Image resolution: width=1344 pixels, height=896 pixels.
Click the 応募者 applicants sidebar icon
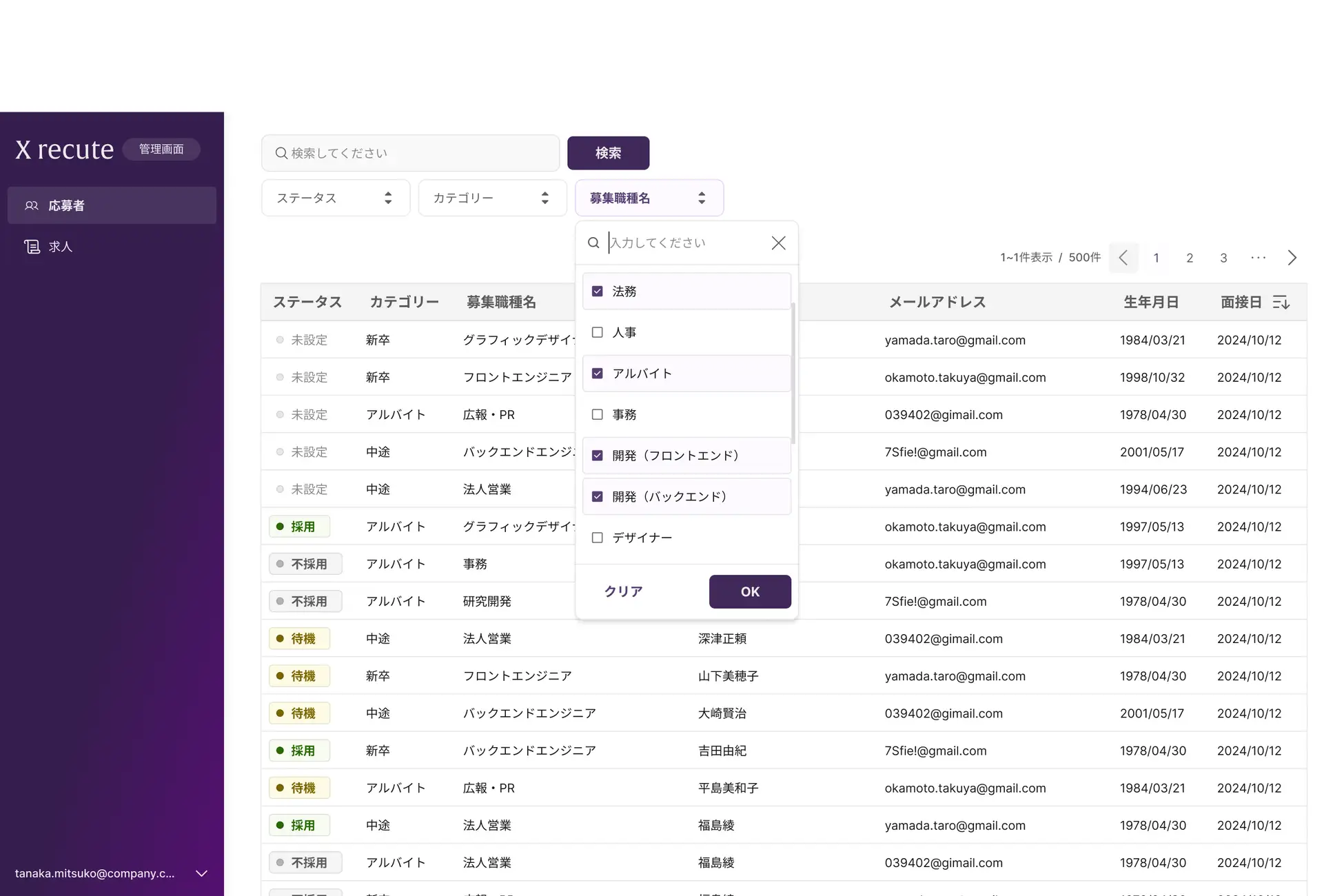[32, 205]
